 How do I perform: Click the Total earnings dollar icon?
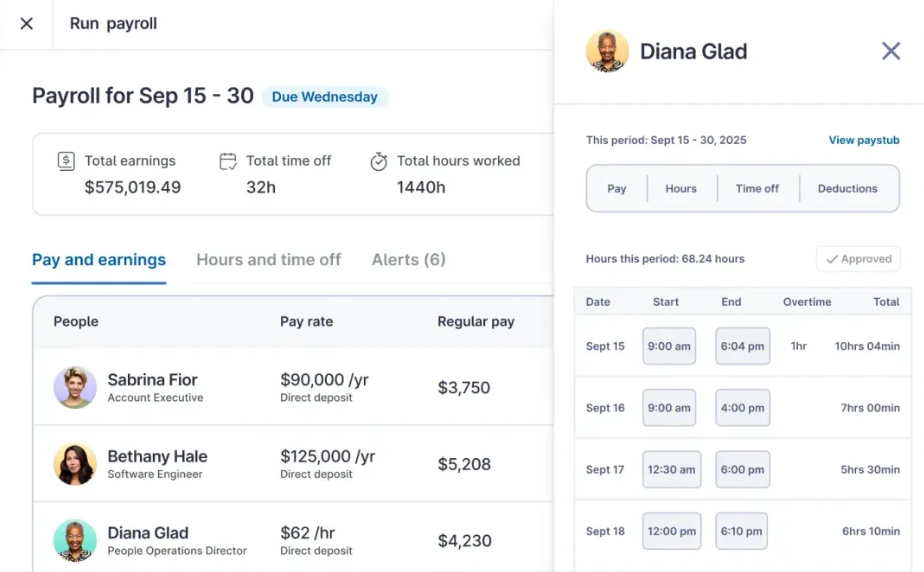tap(66, 161)
